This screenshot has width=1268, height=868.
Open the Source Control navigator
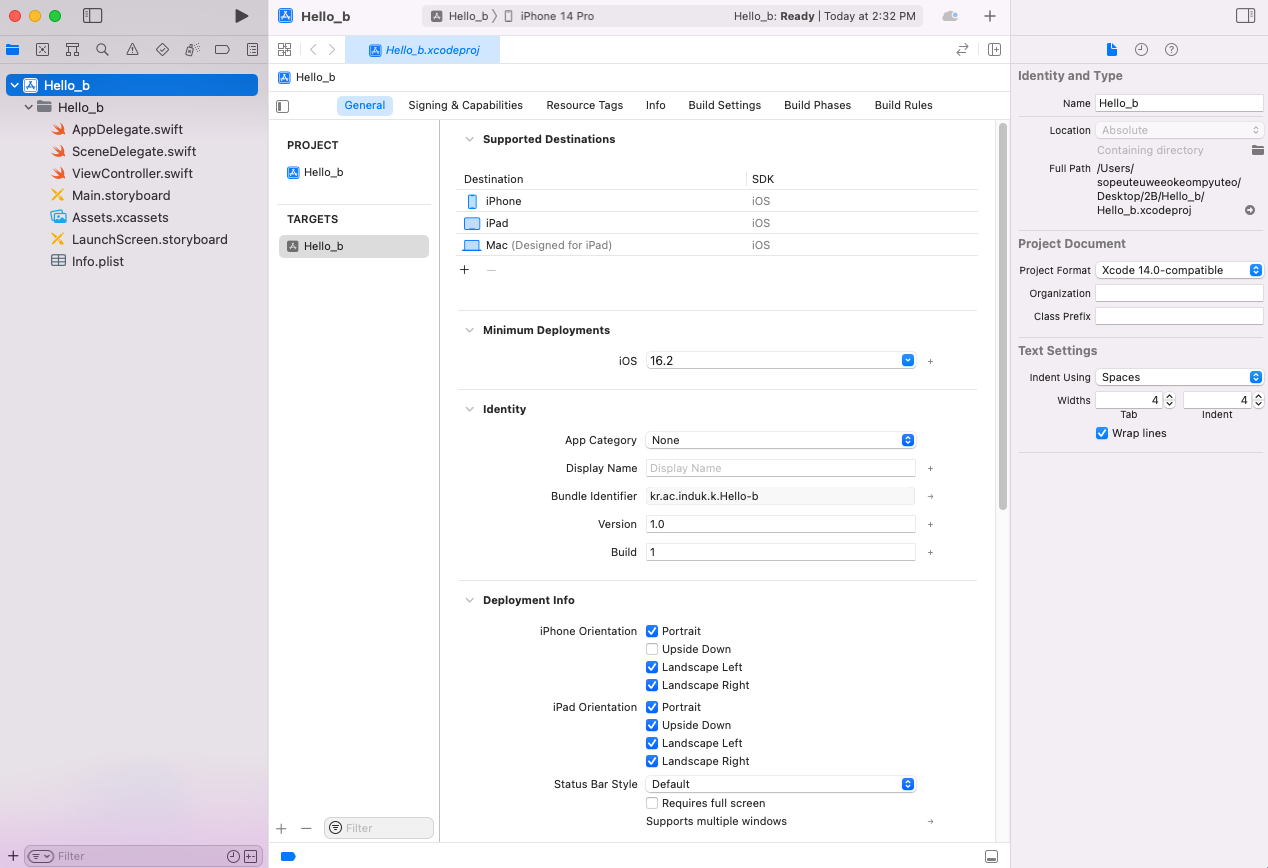click(43, 49)
